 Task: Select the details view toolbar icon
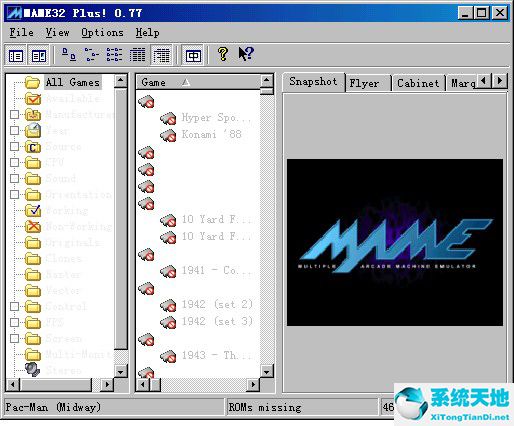[x=137, y=55]
